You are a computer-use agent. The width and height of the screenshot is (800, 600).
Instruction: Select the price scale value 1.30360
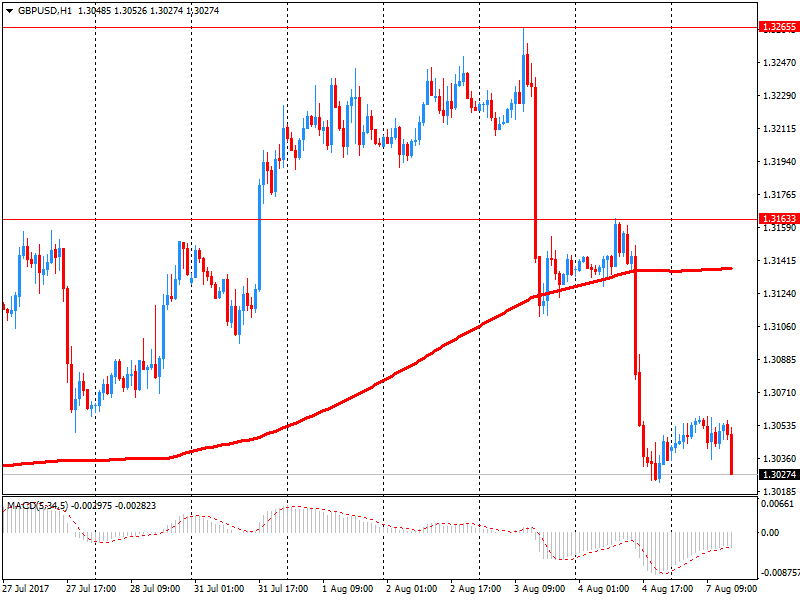point(779,459)
